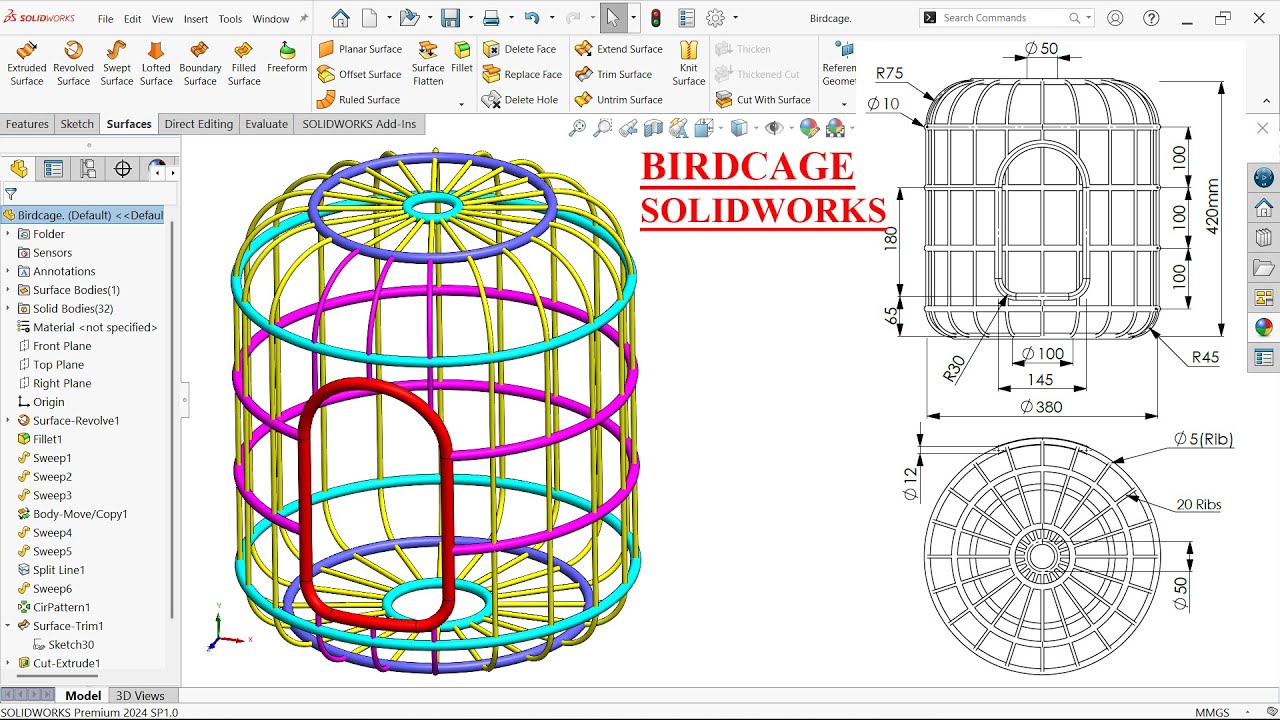Collapse the Surface-Trim1 feature node
The image size is (1280, 720).
point(8,626)
